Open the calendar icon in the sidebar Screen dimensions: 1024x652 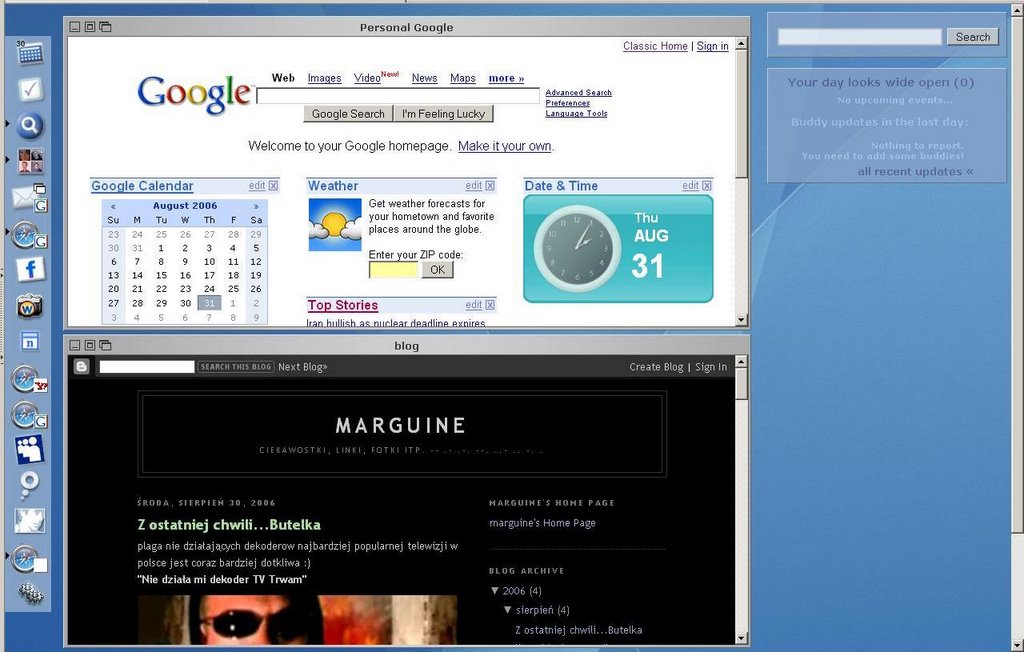click(x=29, y=53)
